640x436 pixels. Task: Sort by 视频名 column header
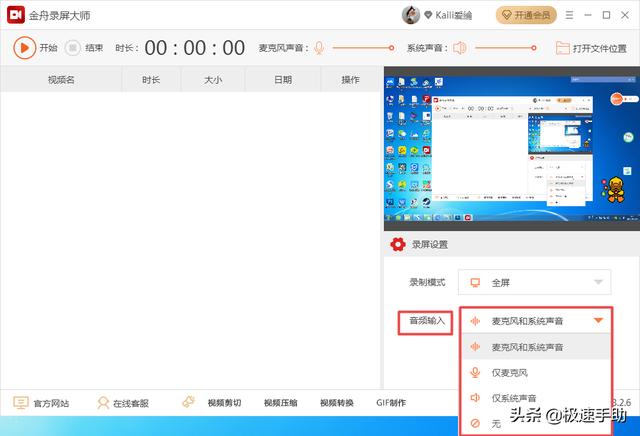(x=61, y=80)
